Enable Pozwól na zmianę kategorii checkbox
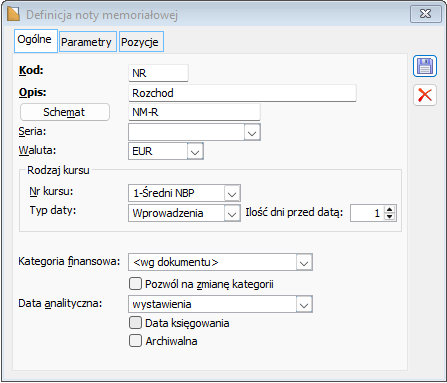Image resolution: width=447 pixels, height=383 pixels. 135,284
